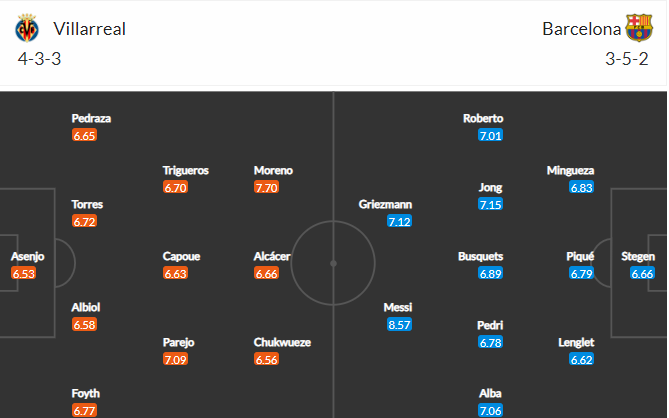Select Trigueros in Villarreal midfield
The width and height of the screenshot is (669, 418).
[x=186, y=170]
